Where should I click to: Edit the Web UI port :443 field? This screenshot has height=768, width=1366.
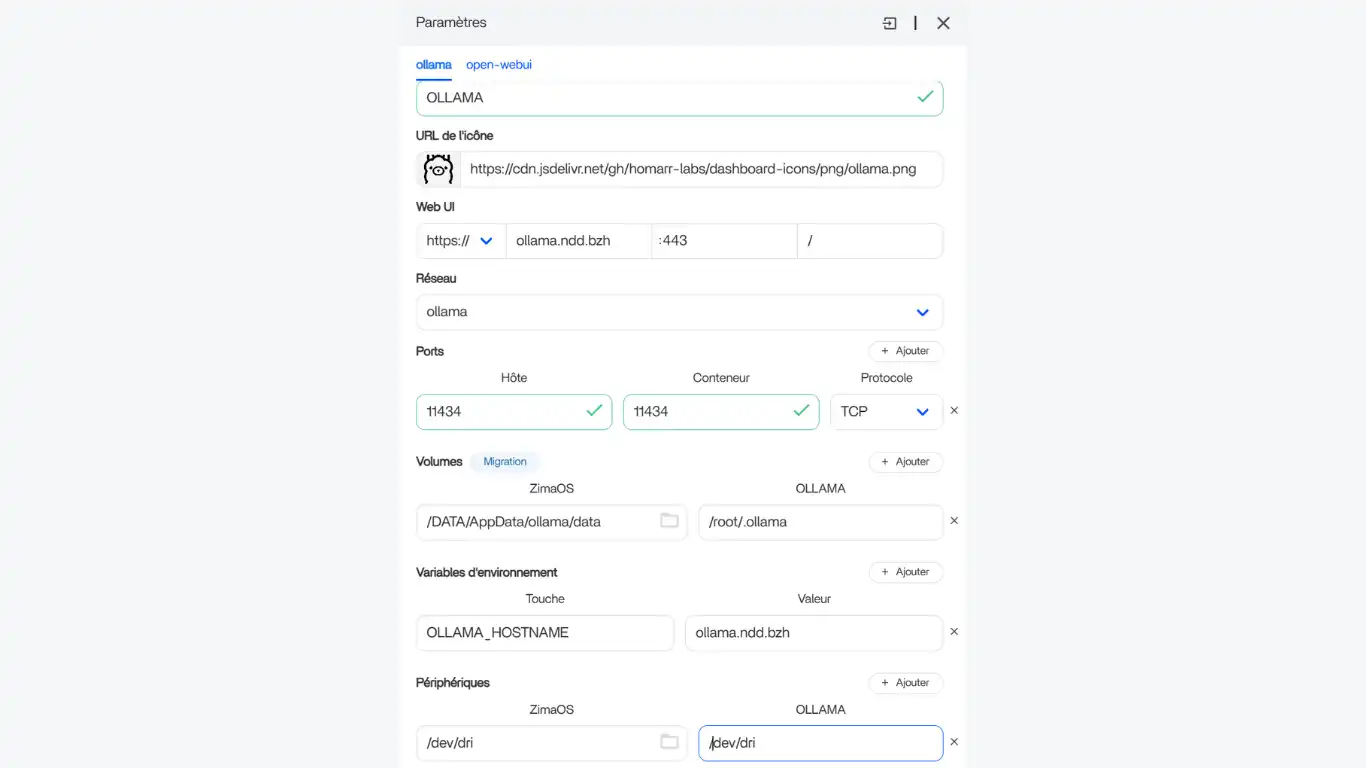724,241
